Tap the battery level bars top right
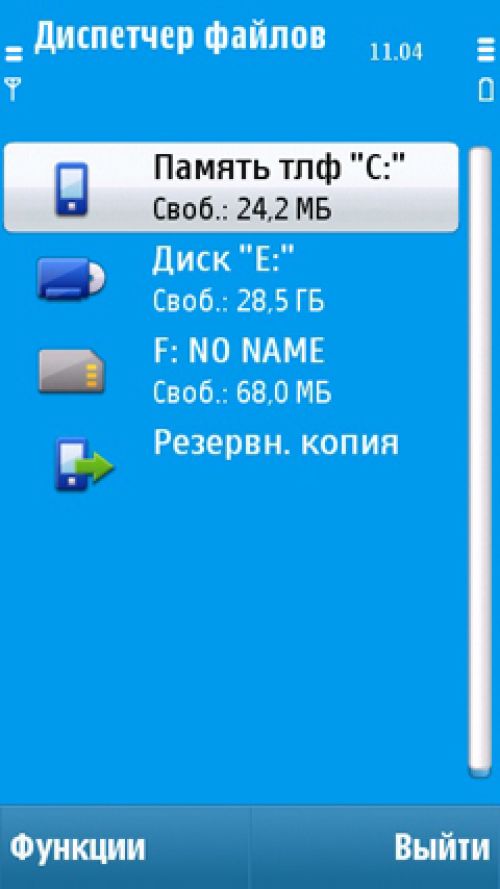This screenshot has width=500, height=889. (x=486, y=49)
